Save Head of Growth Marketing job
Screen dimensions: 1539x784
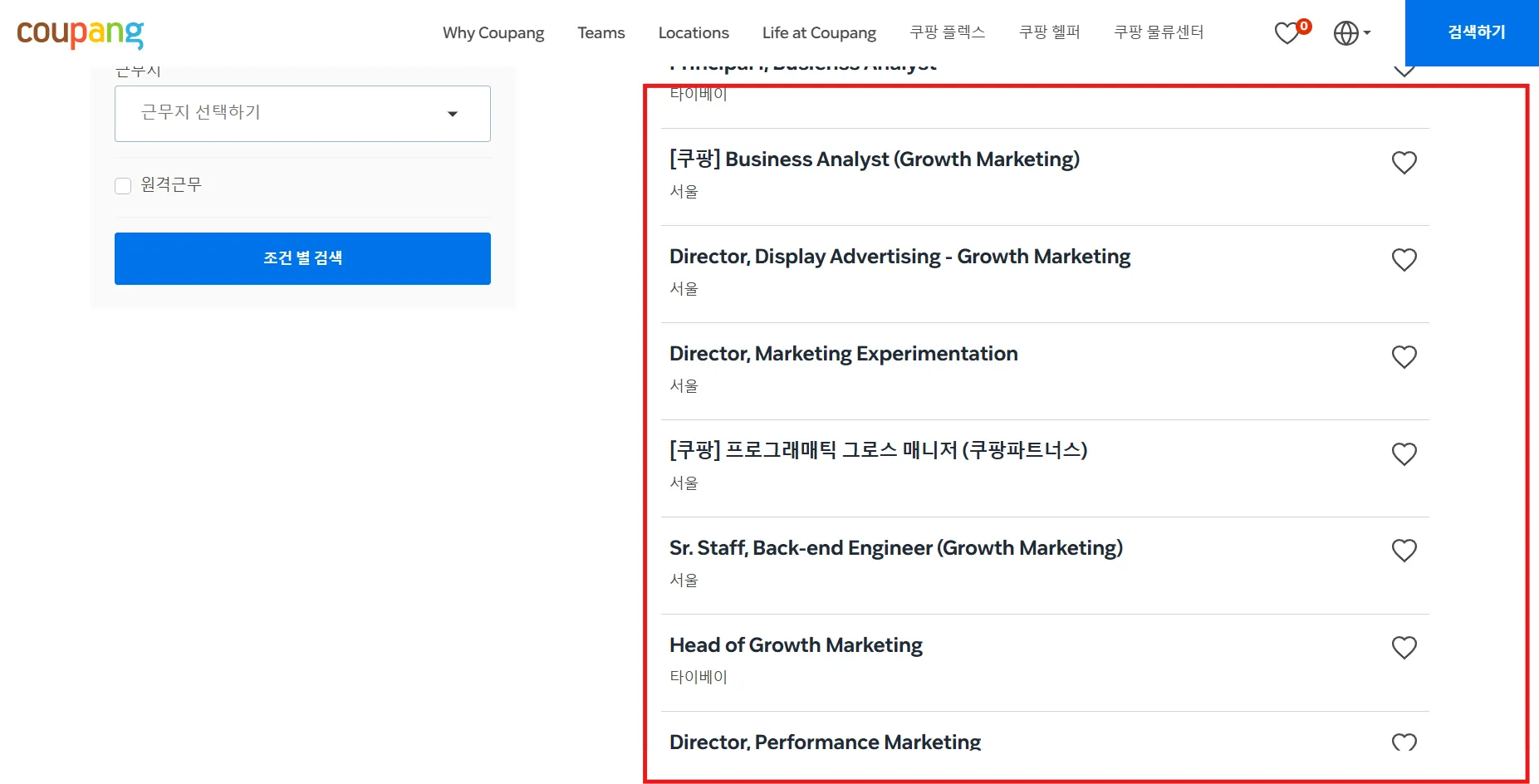point(1404,648)
